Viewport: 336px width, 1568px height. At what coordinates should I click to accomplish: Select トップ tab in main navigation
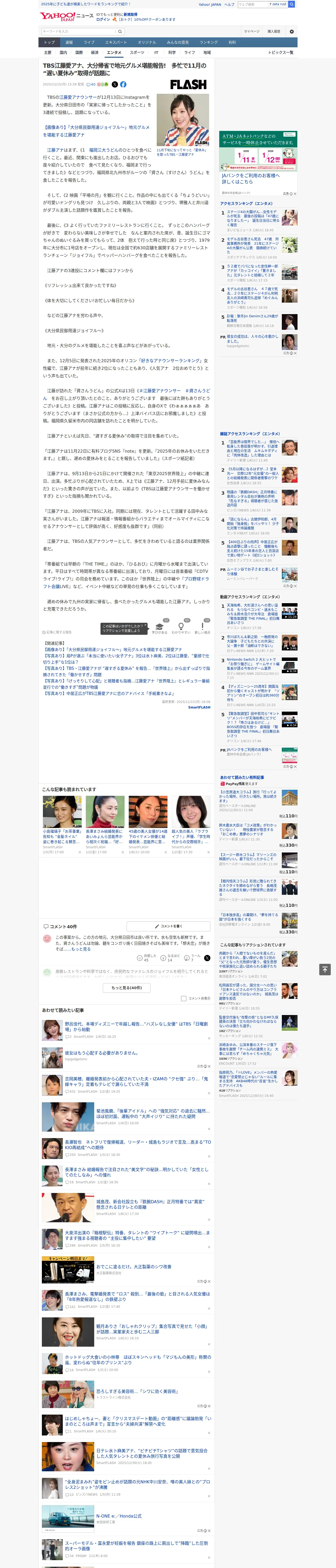[49, 43]
